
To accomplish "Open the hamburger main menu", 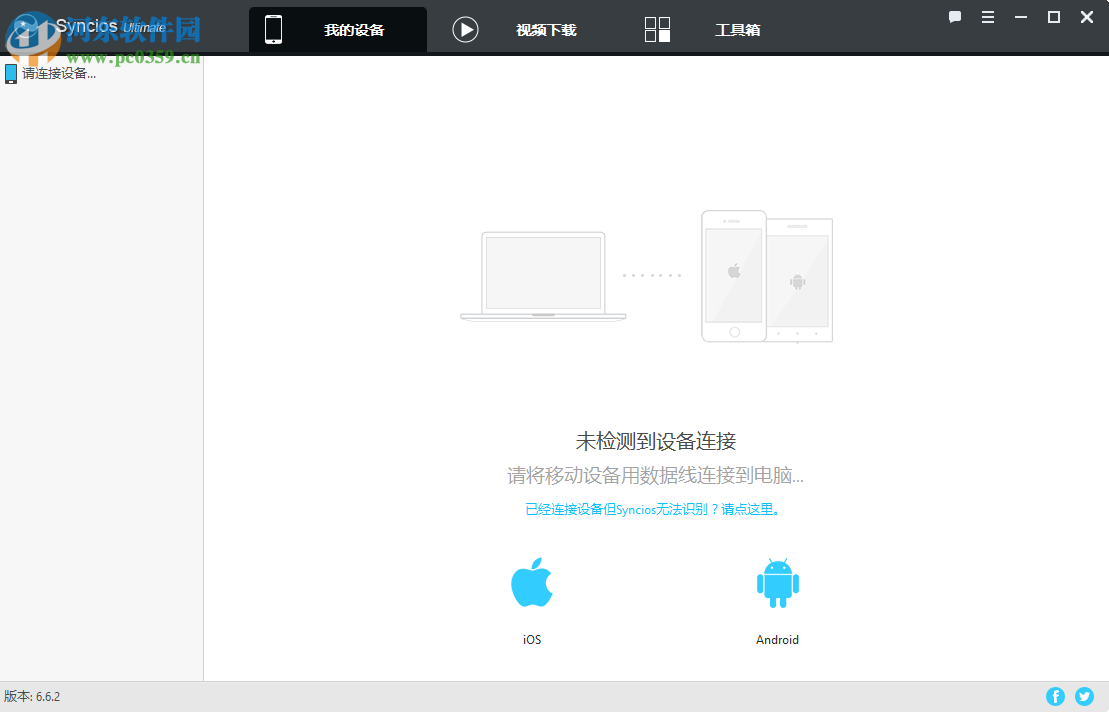I will click(x=988, y=16).
